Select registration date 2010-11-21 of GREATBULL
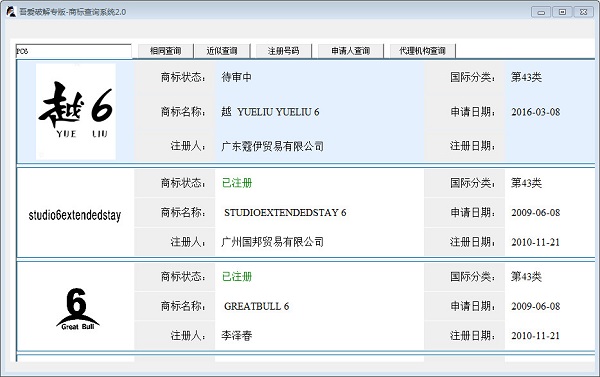The width and height of the screenshot is (600, 377). [536, 336]
